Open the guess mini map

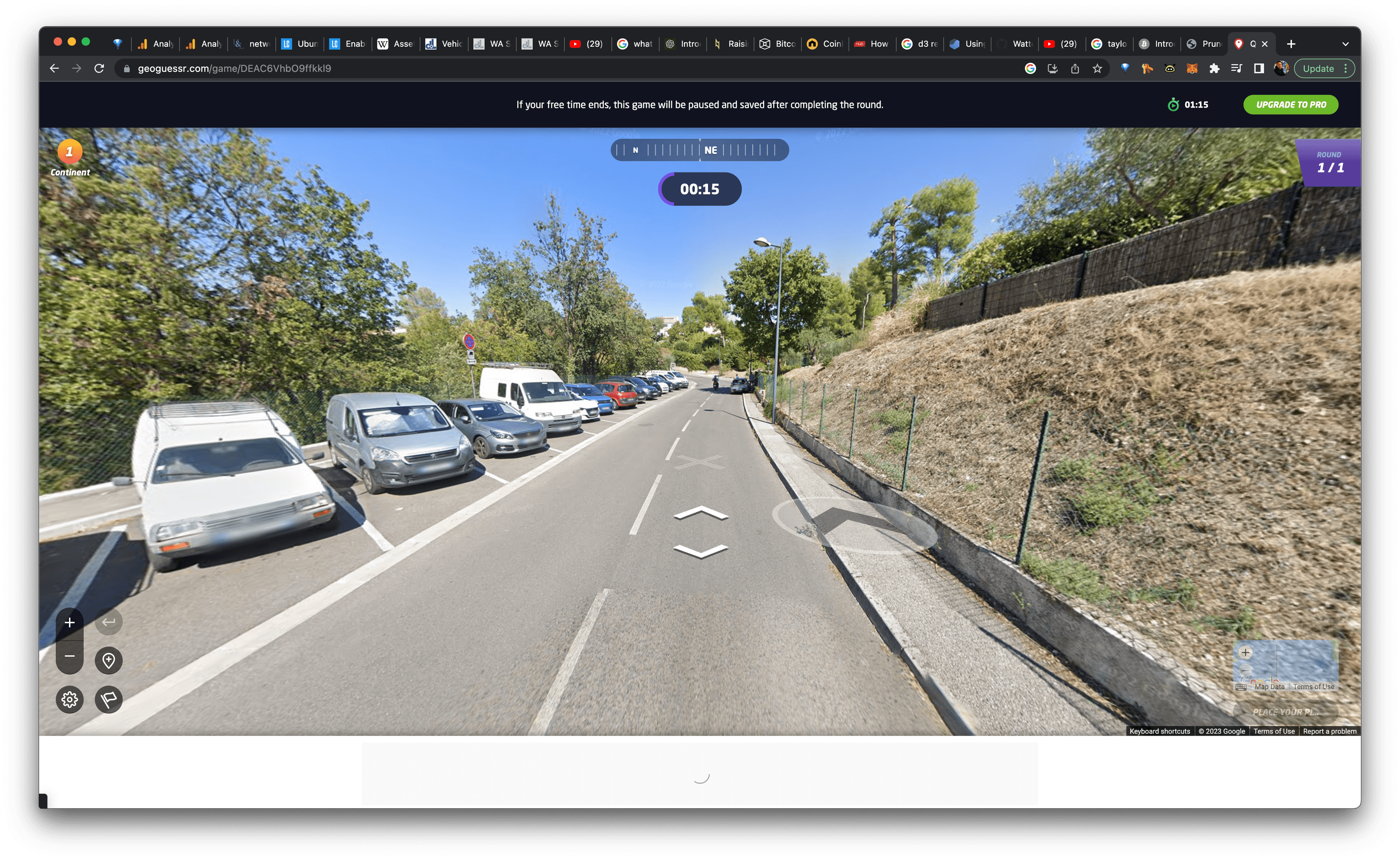point(1285,666)
